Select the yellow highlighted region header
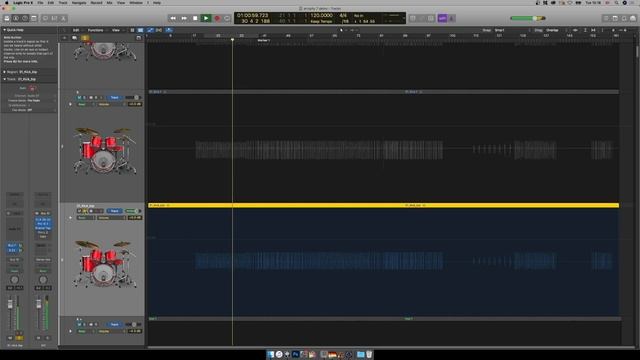640x360 pixels. click(383, 205)
